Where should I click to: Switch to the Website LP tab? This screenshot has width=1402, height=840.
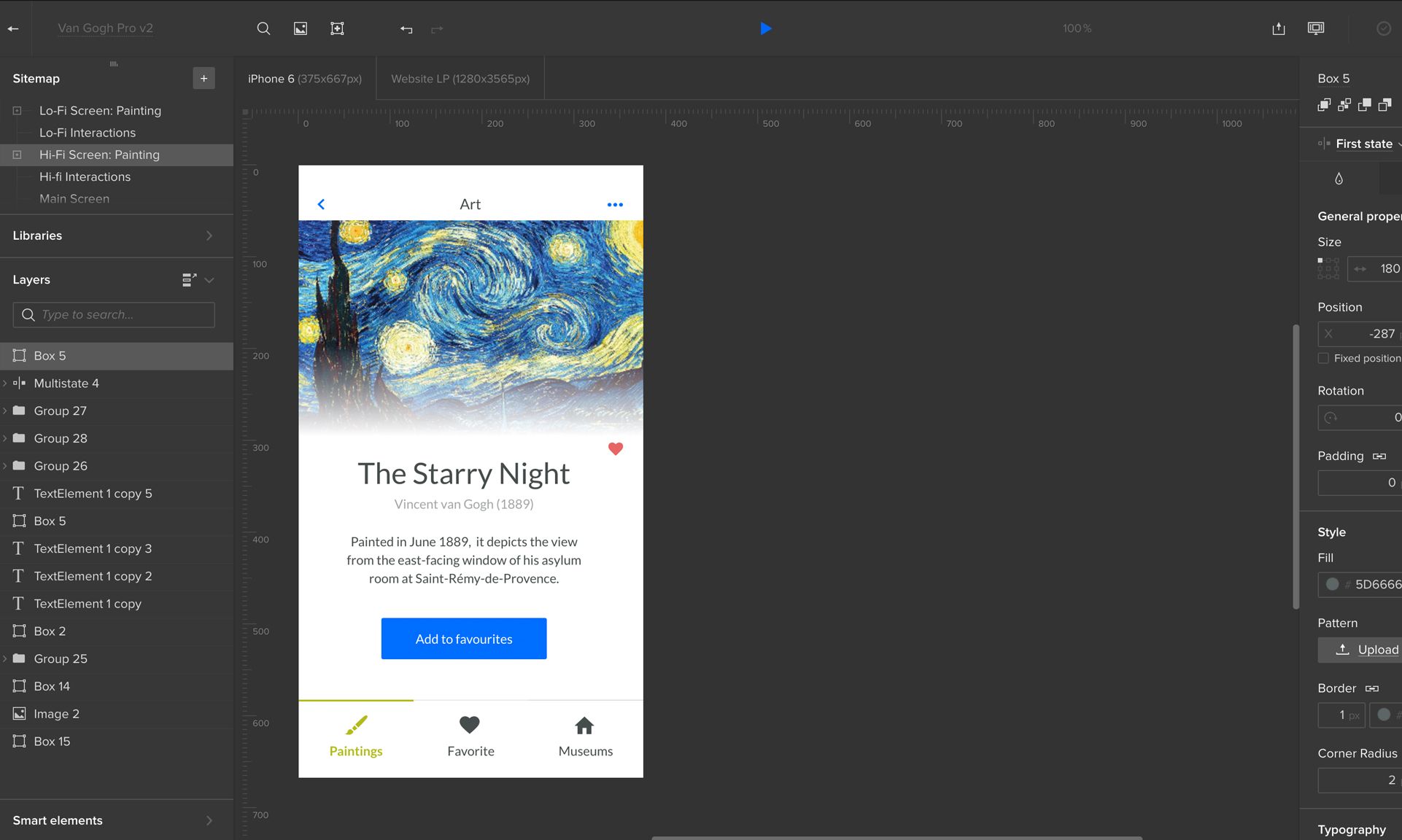pos(460,79)
